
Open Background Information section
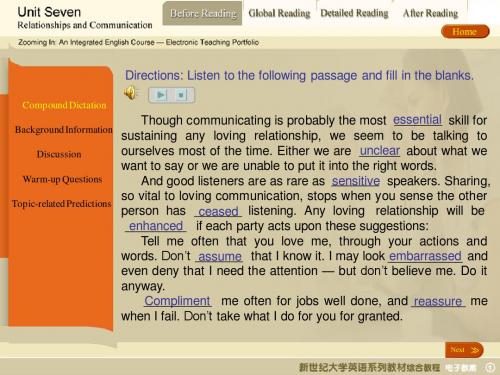(x=64, y=130)
